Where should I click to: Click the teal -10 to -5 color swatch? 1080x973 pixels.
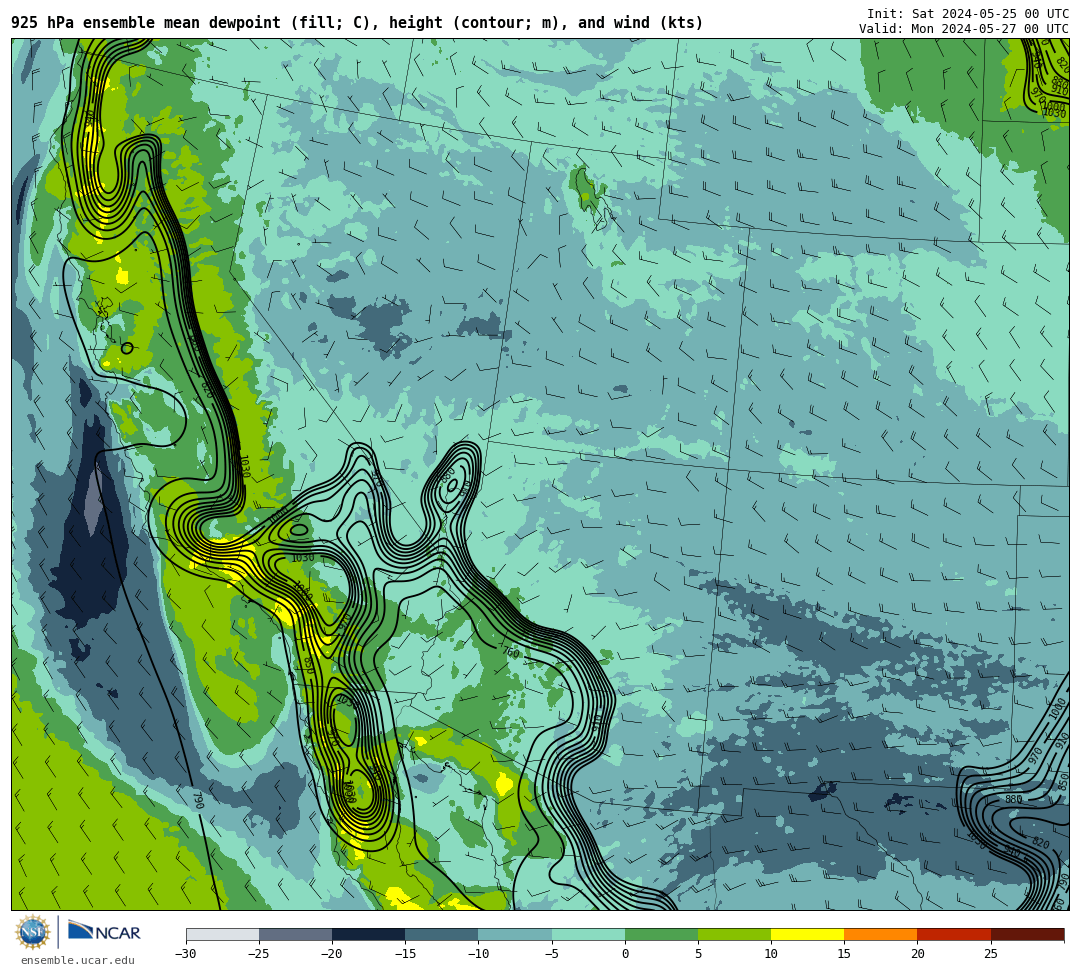pyautogui.click(x=515, y=934)
